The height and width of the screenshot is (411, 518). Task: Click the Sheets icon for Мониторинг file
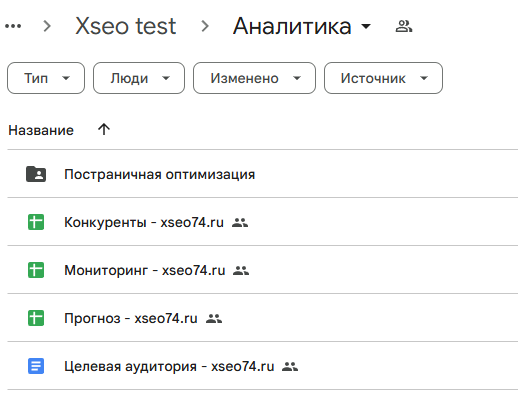(x=36, y=270)
